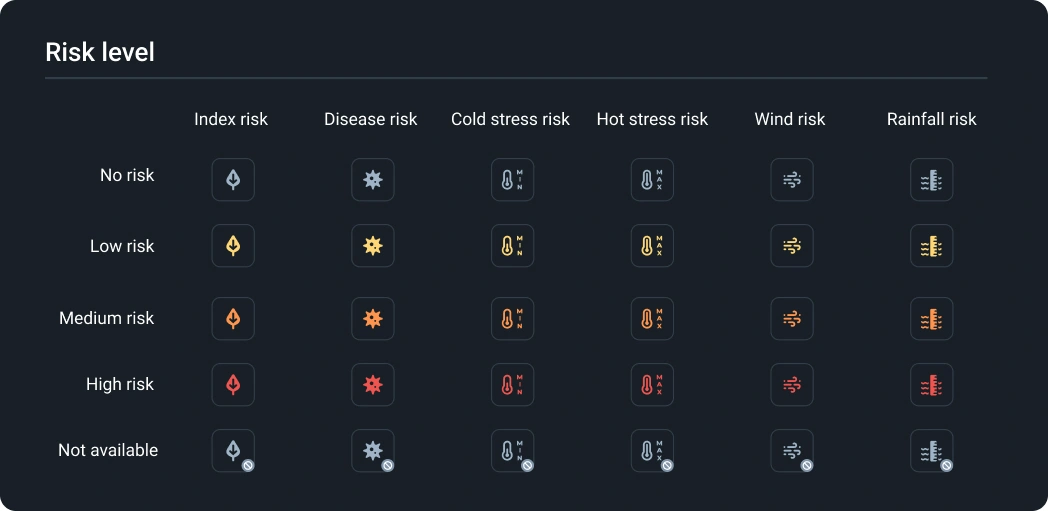Screen dimensions: 1048x511
Task: Click the Not available Rainfall risk icon
Action: [931, 451]
